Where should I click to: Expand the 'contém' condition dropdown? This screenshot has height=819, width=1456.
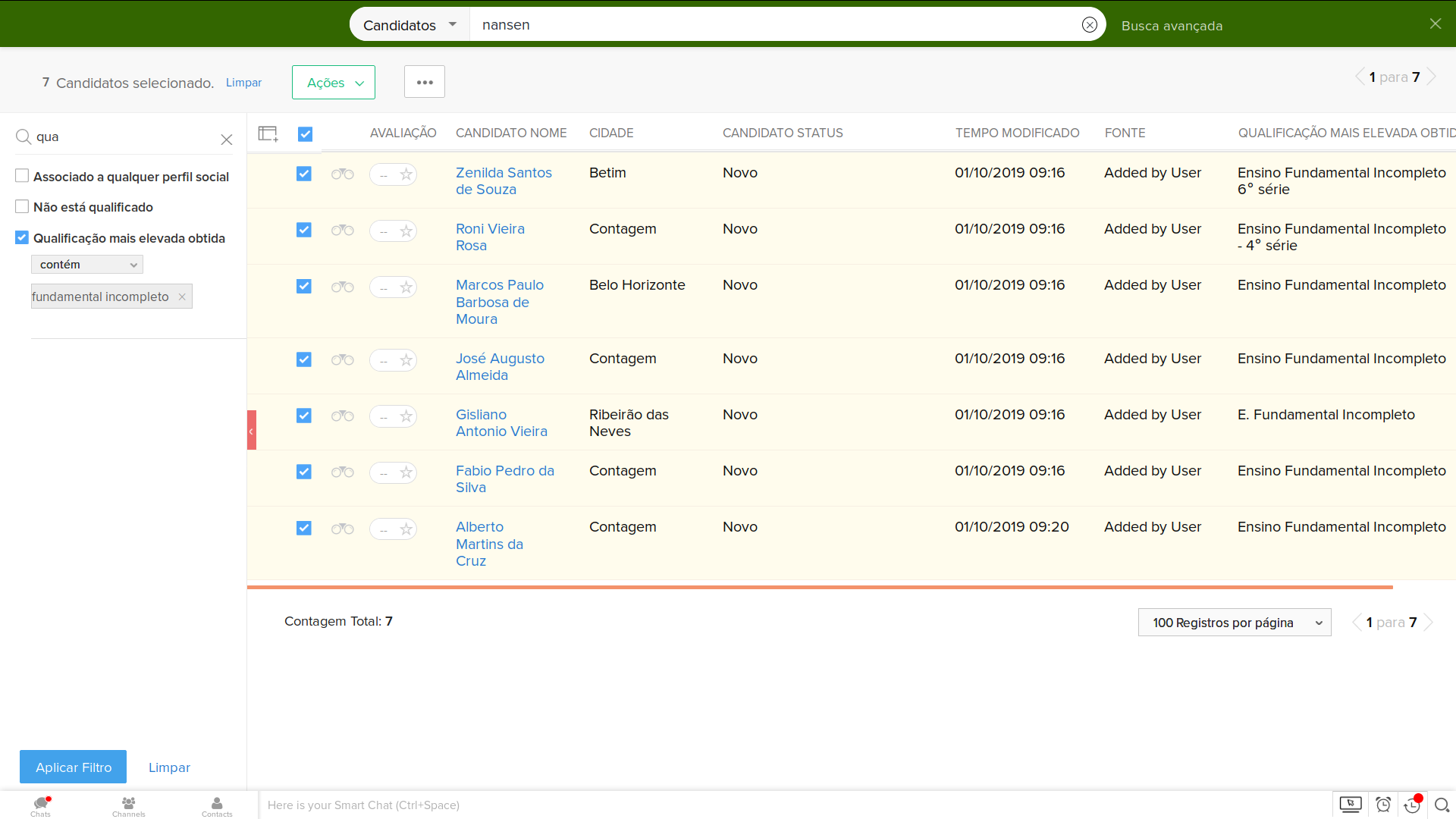coord(87,265)
